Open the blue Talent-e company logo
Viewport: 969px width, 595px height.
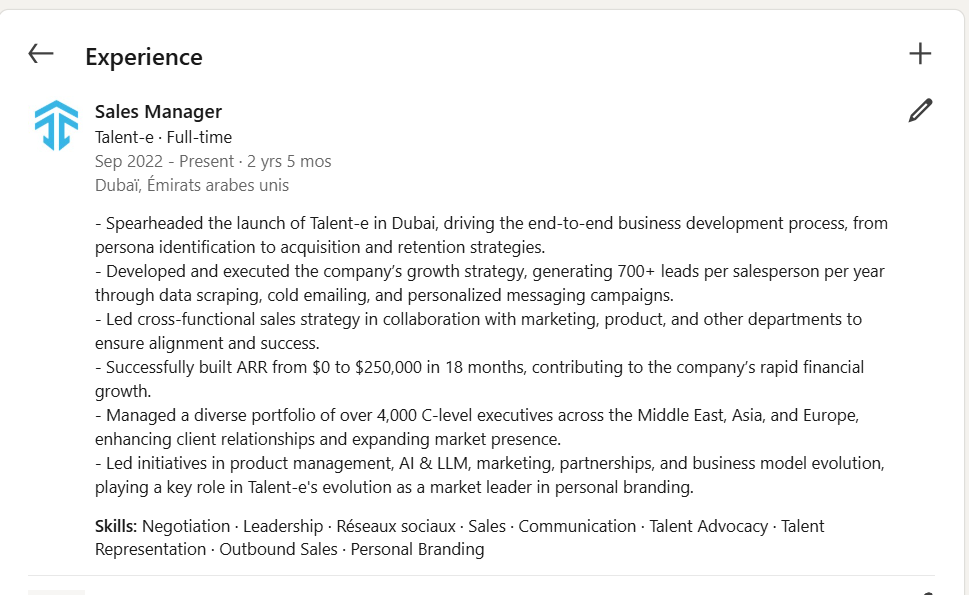pyautogui.click(x=56, y=125)
